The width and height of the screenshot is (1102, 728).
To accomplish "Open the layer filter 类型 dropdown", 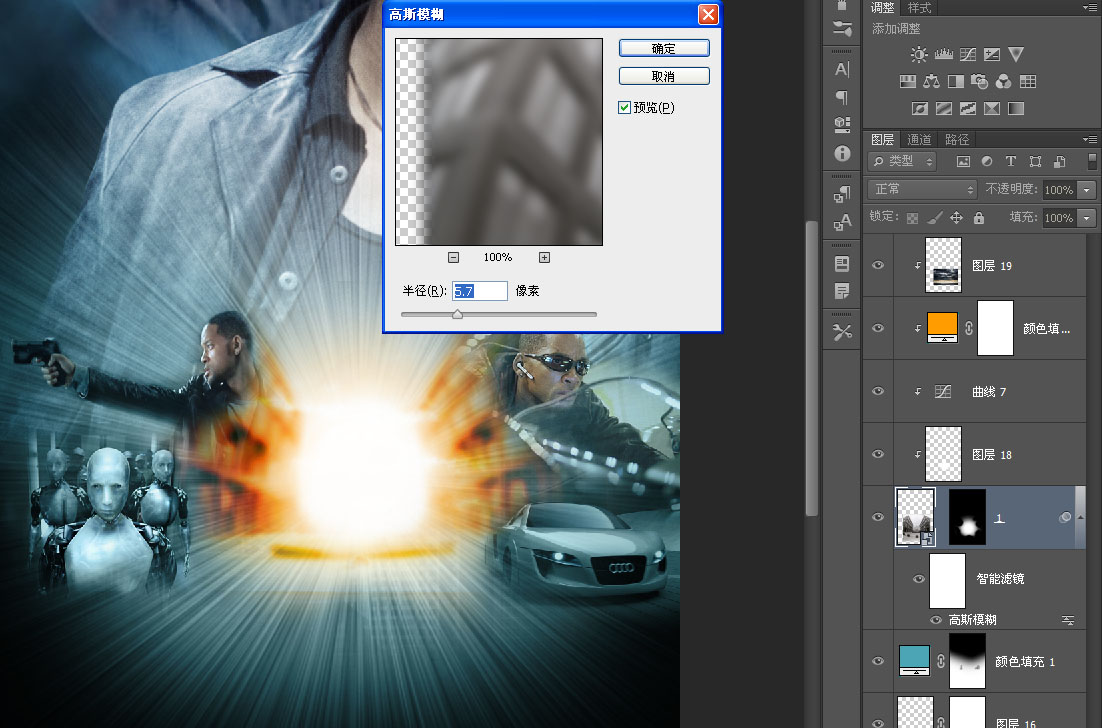I will [902, 162].
